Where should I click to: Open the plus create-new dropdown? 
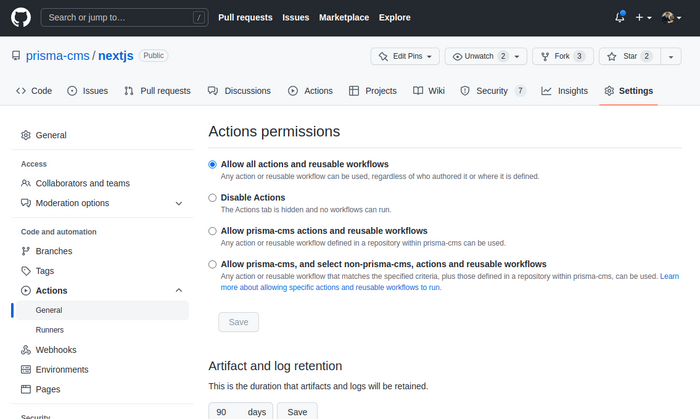[x=643, y=17]
